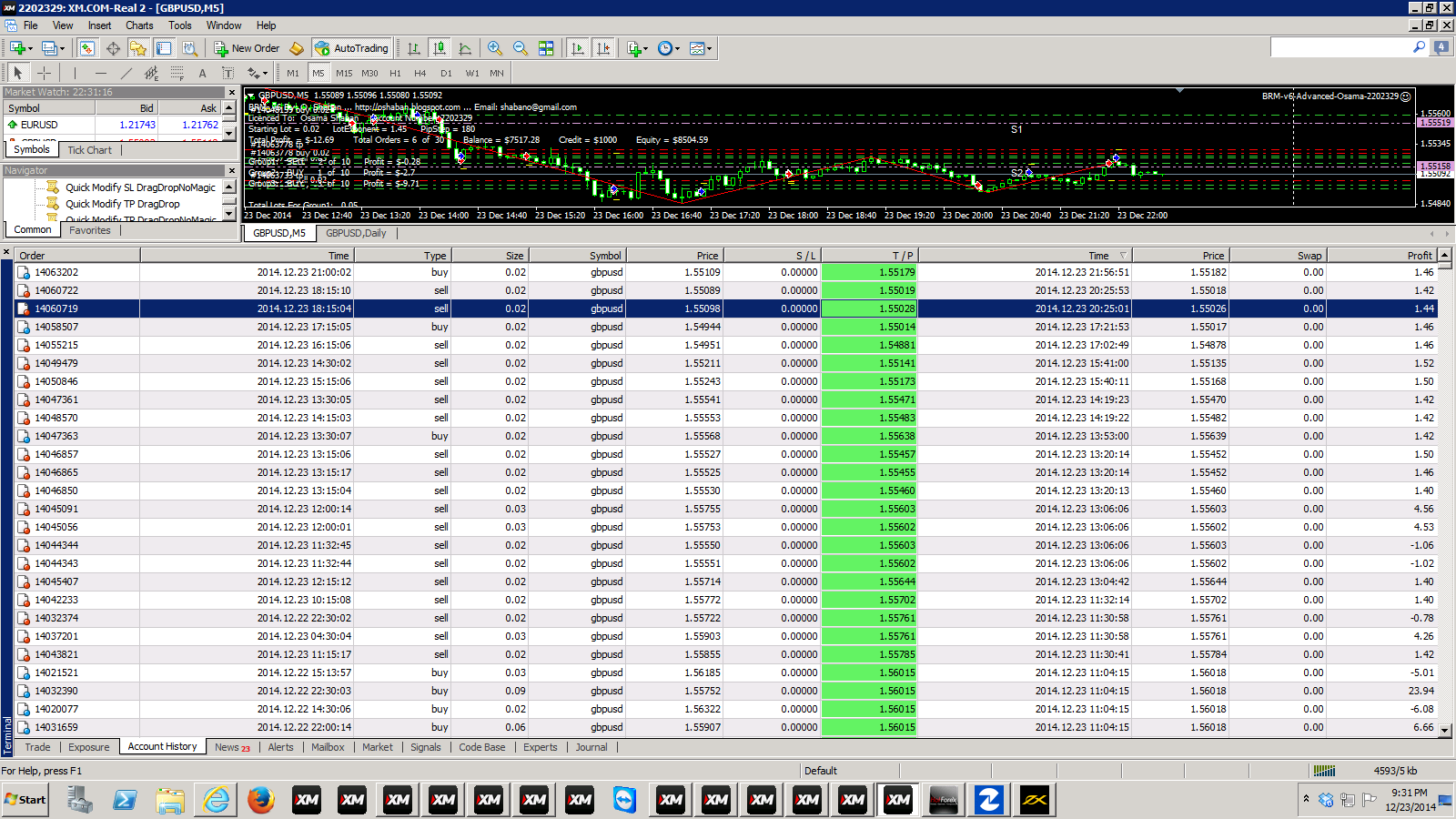
Task: Expand the Templates dropdown
Action: point(710,49)
